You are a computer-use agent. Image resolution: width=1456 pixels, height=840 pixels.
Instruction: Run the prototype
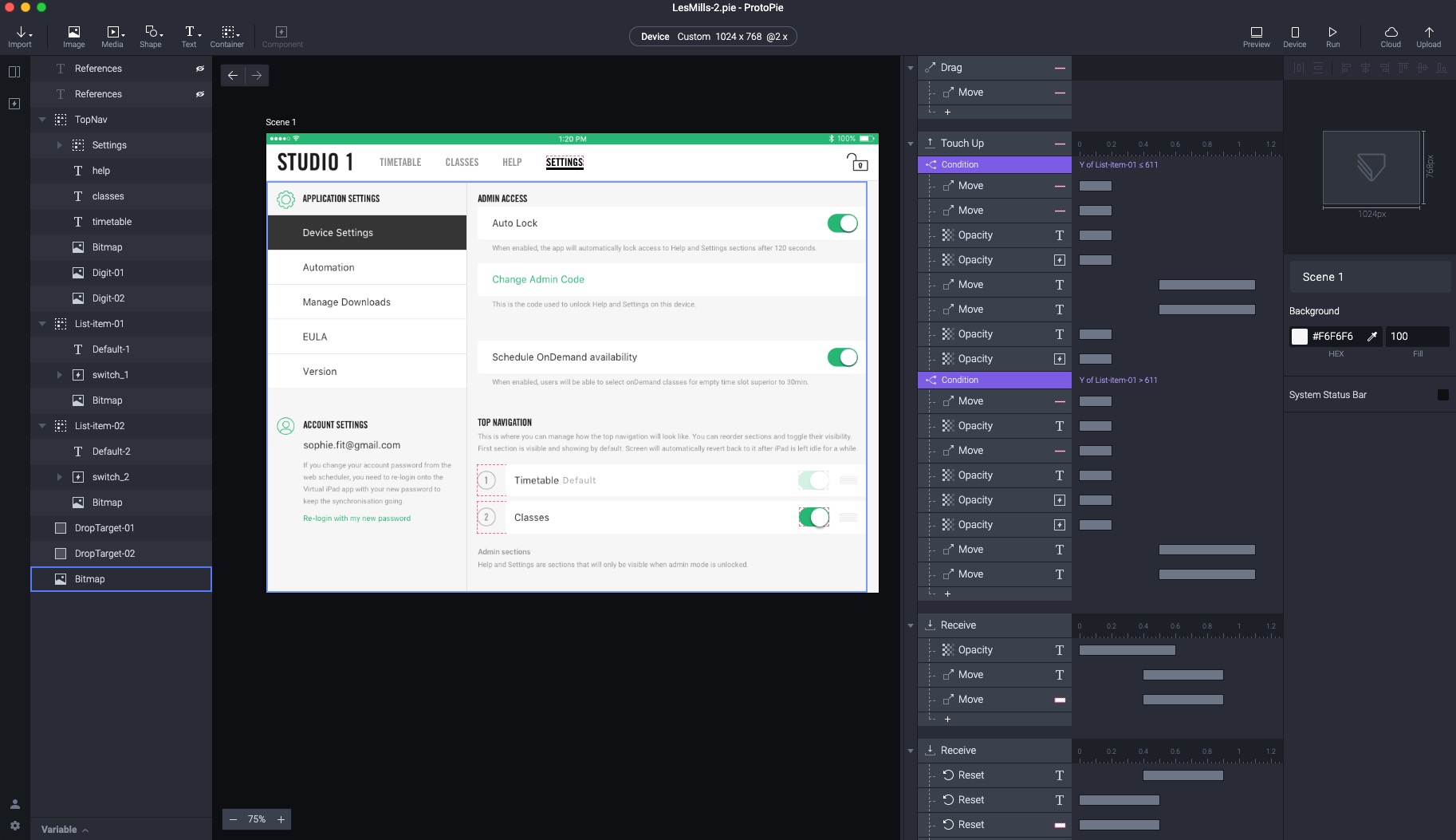1332,37
